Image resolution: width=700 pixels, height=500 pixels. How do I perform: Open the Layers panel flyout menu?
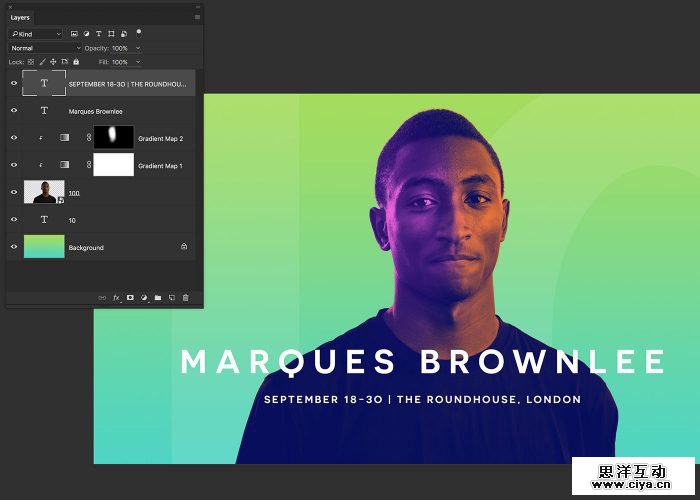[196, 17]
